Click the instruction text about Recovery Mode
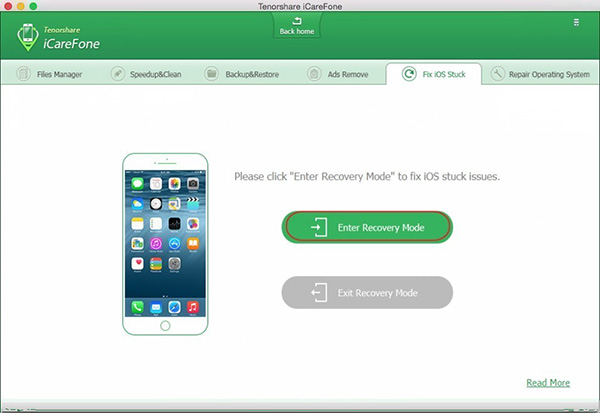600x413 pixels. point(367,176)
